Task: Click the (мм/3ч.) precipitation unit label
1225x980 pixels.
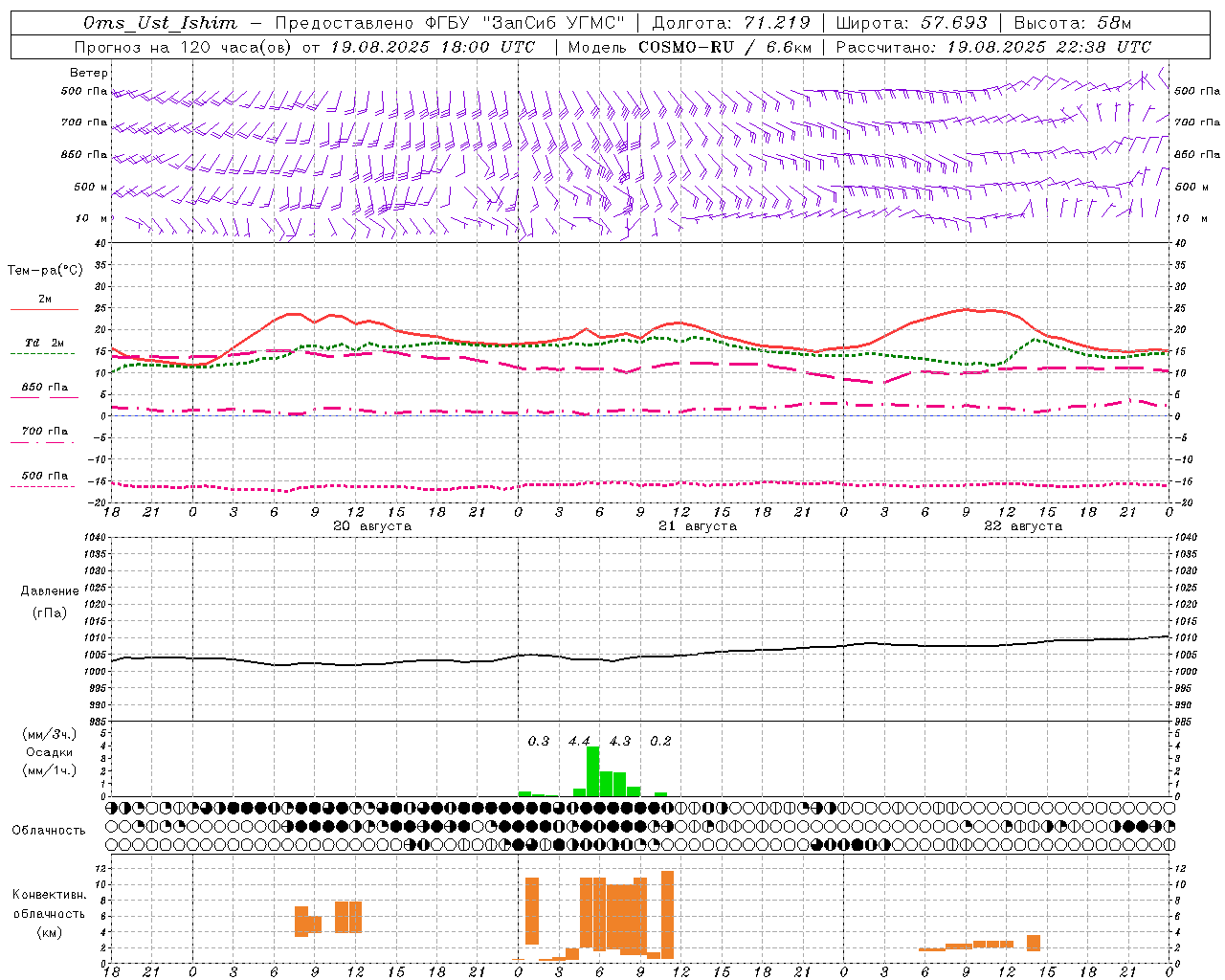Action: click(49, 734)
